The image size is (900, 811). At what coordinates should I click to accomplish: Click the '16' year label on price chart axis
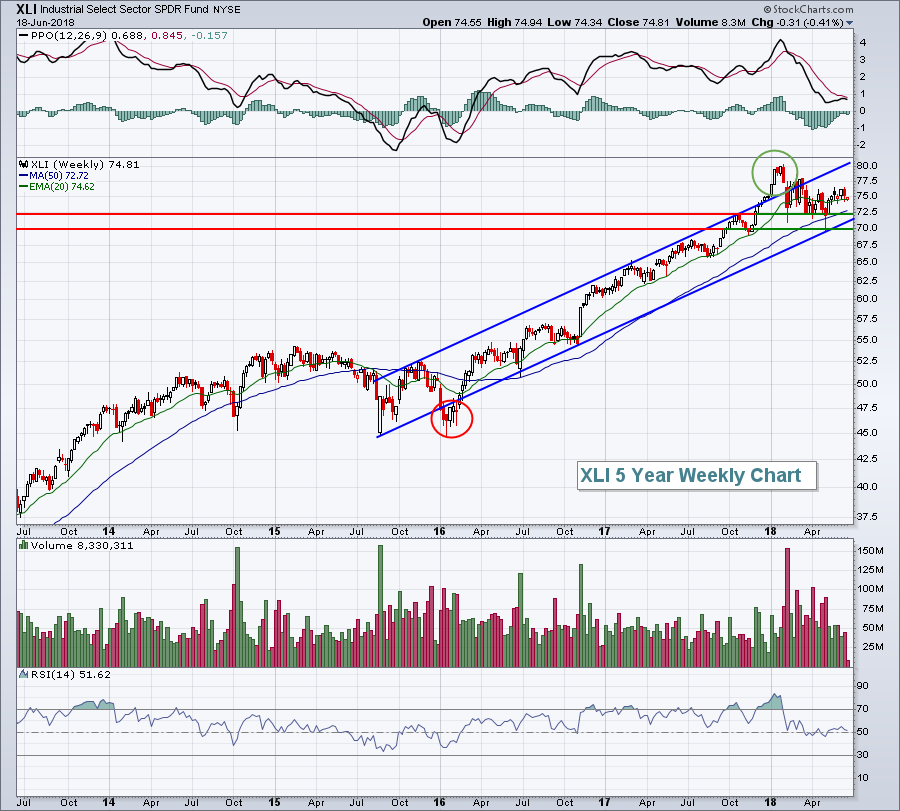[439, 531]
